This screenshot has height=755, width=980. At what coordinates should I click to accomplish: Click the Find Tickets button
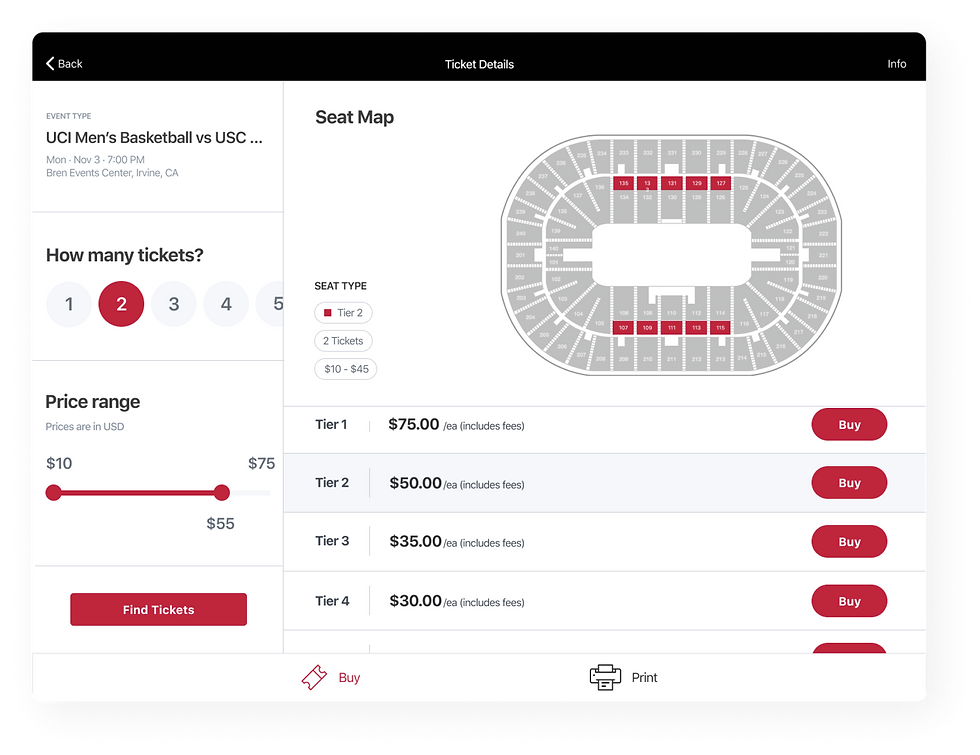(158, 609)
